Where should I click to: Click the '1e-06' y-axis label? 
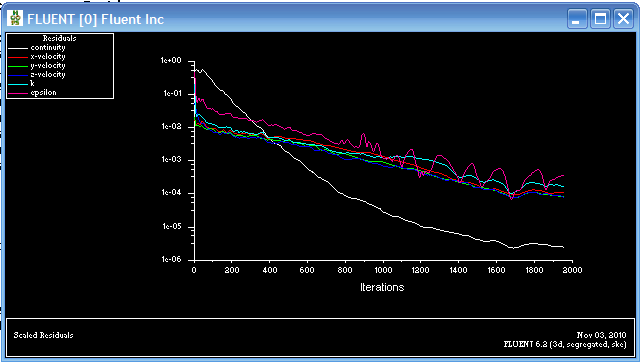click(172, 259)
